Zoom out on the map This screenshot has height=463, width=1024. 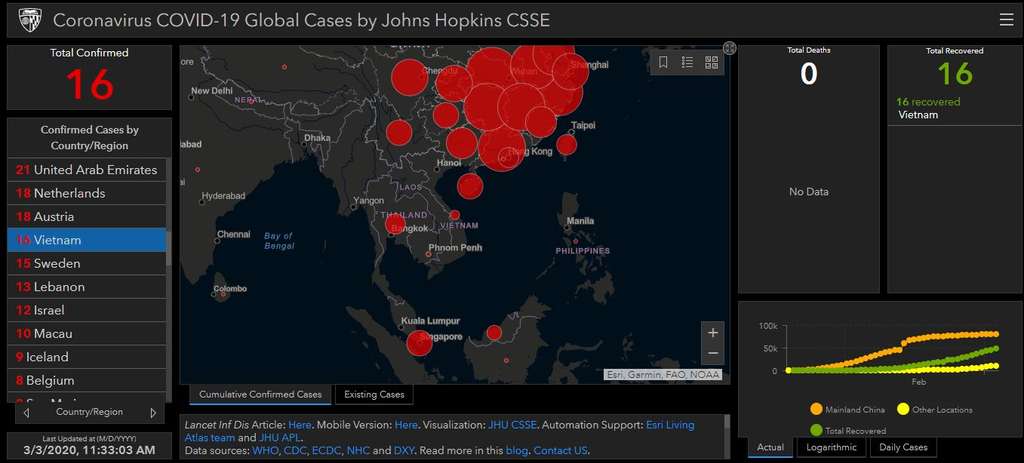coord(712,353)
